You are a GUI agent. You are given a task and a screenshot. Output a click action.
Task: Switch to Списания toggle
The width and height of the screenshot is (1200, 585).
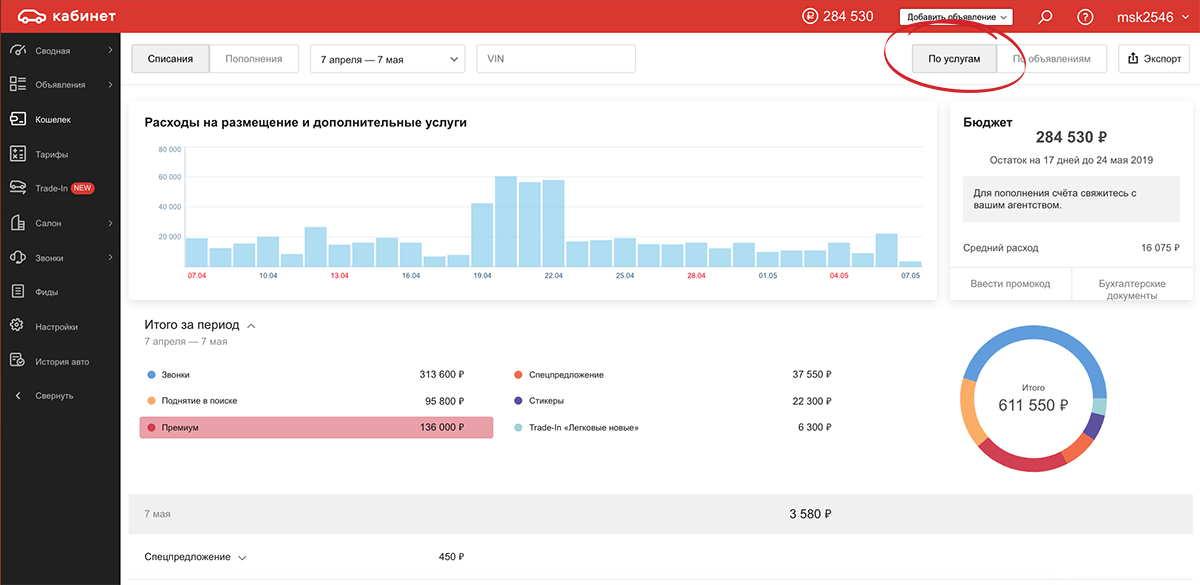170,59
